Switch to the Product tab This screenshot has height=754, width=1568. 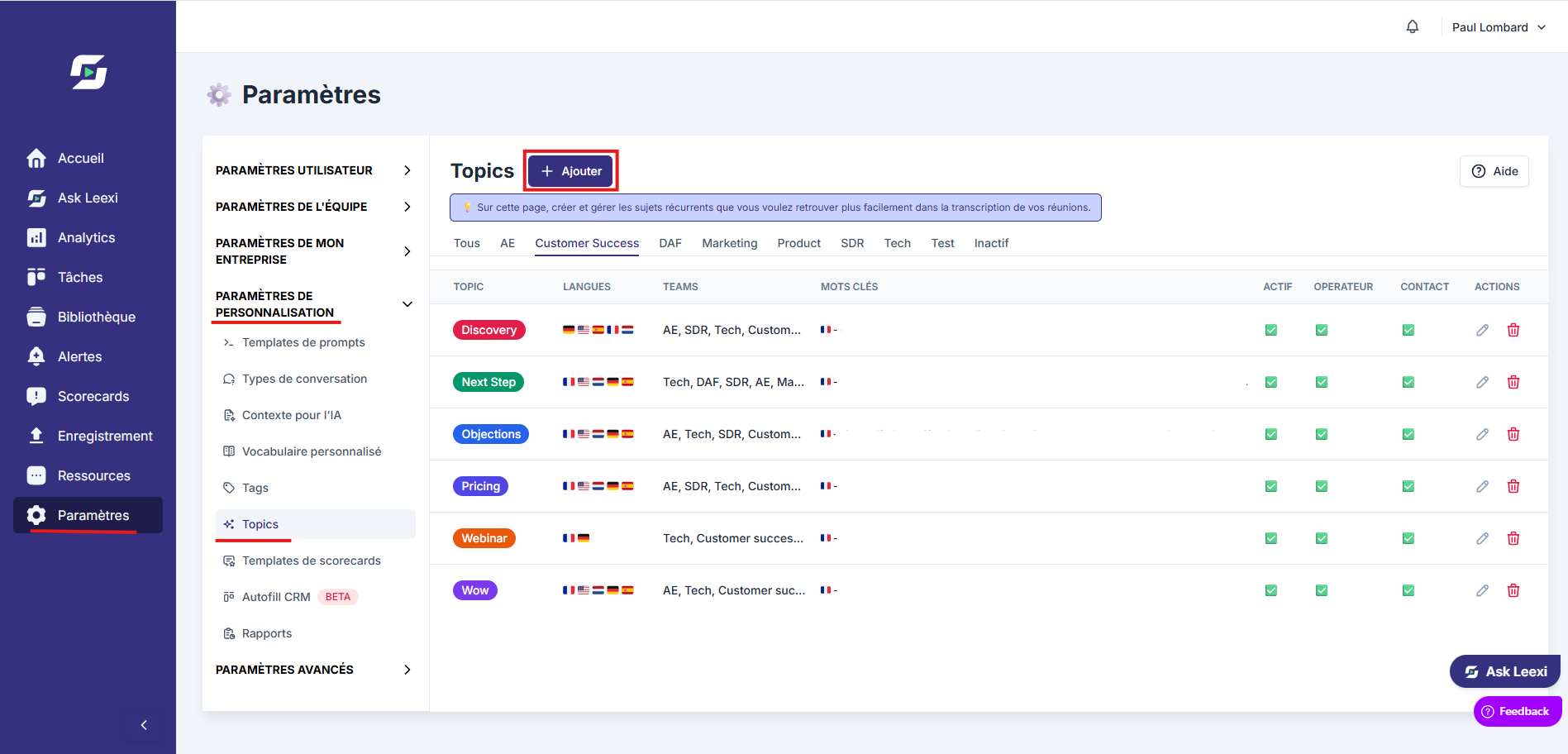(798, 243)
